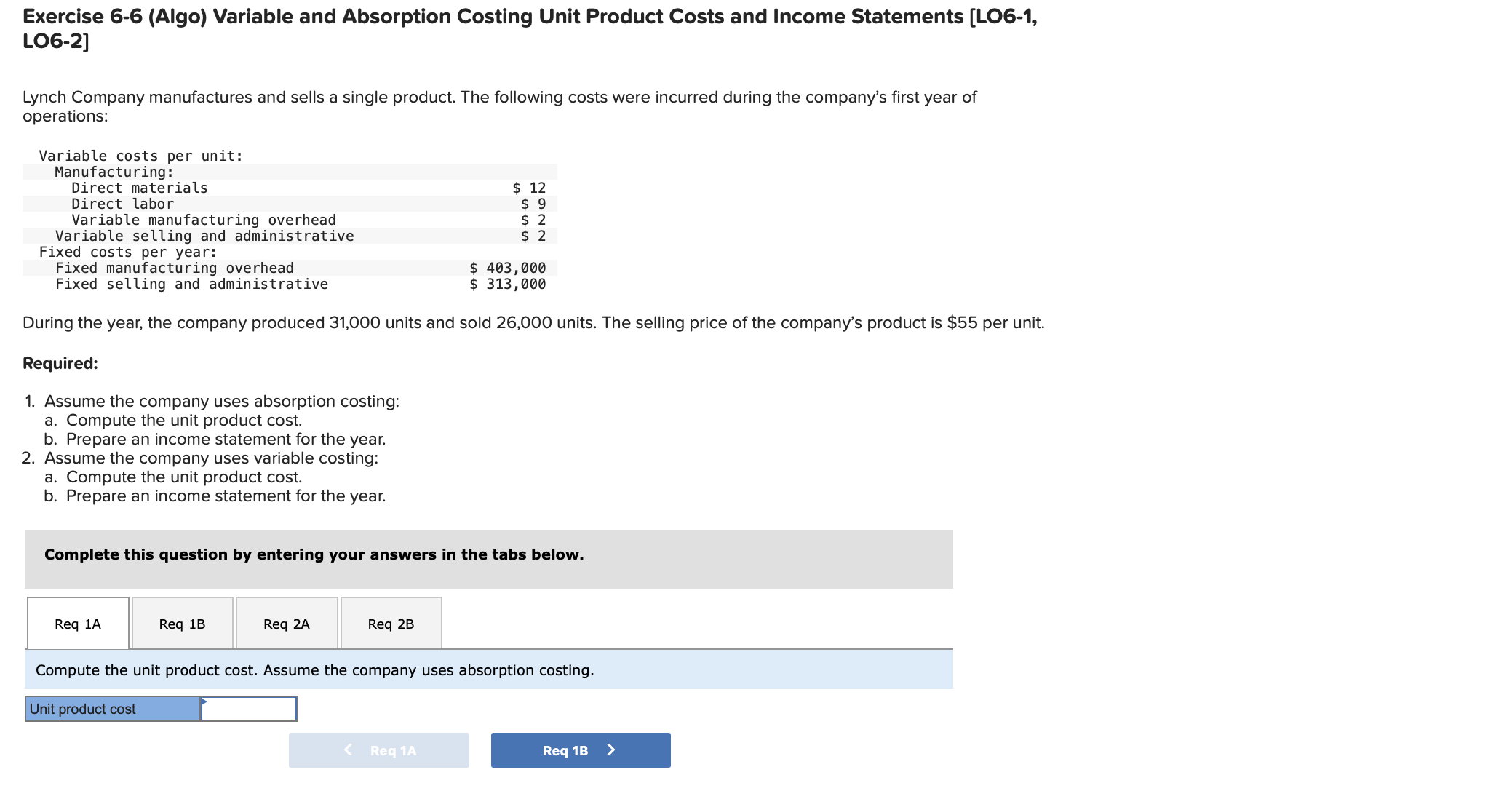This screenshot has width=1512, height=799.
Task: Click the Fixed selling and administrative row
Action: click(x=191, y=284)
